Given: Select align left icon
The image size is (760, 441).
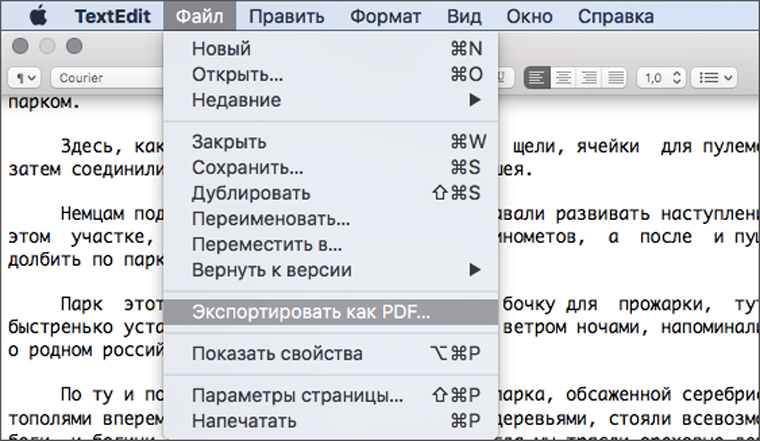Looking at the screenshot, I should click(539, 77).
